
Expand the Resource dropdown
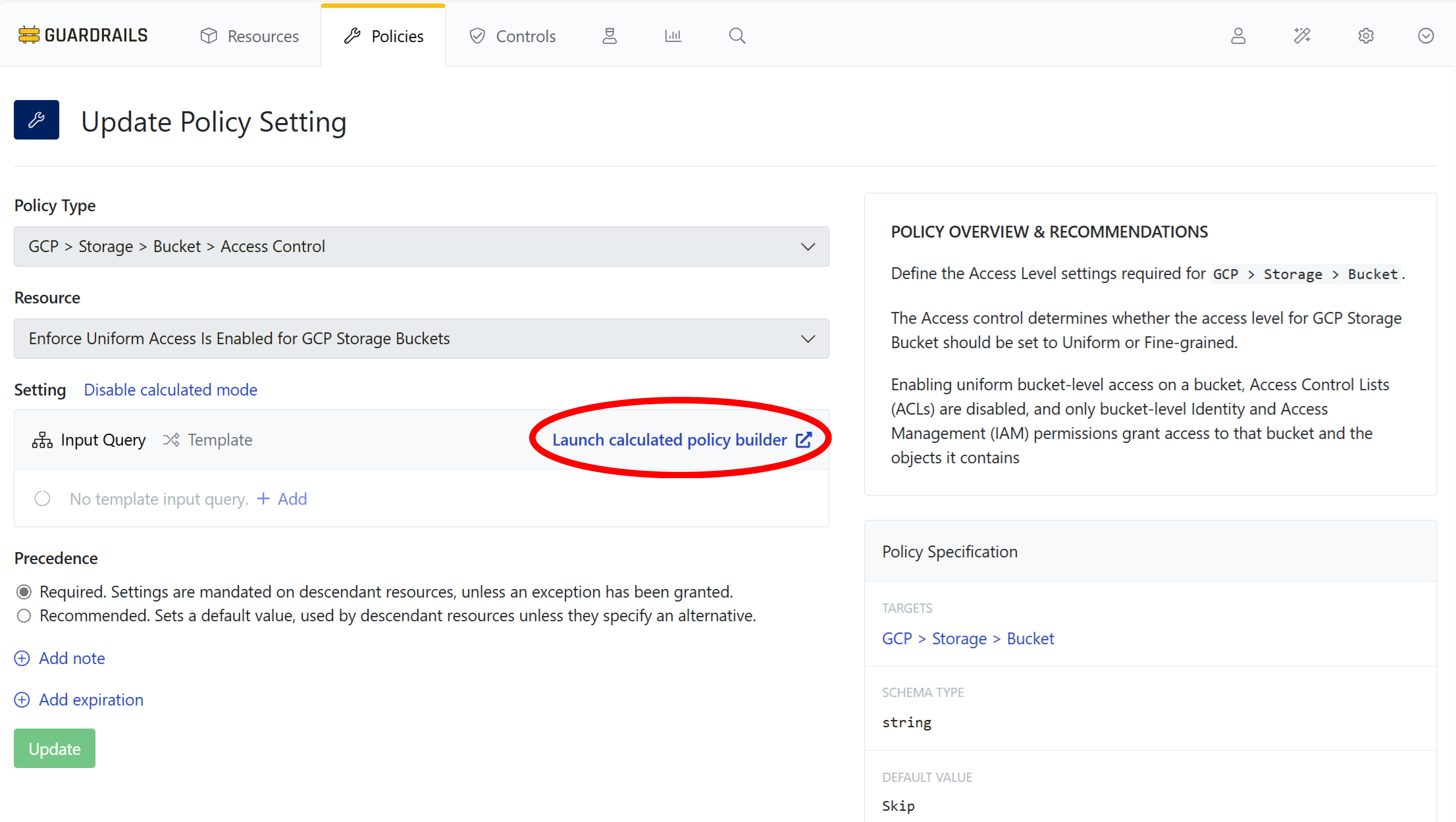coord(421,338)
